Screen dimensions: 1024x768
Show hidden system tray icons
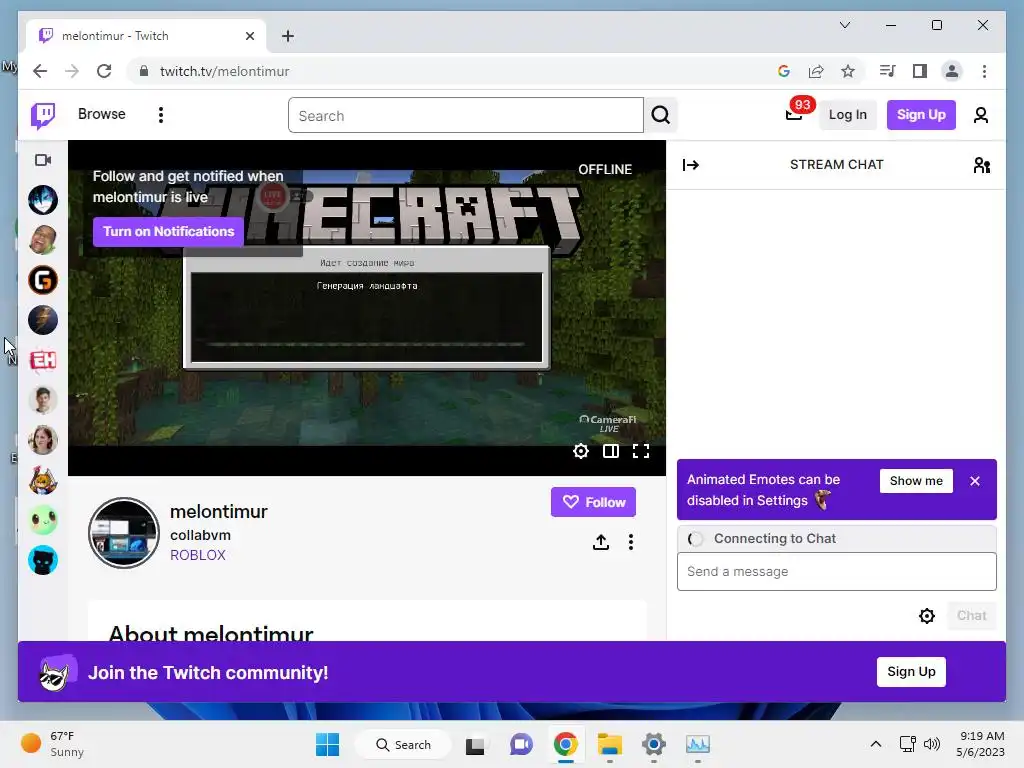tap(876, 744)
